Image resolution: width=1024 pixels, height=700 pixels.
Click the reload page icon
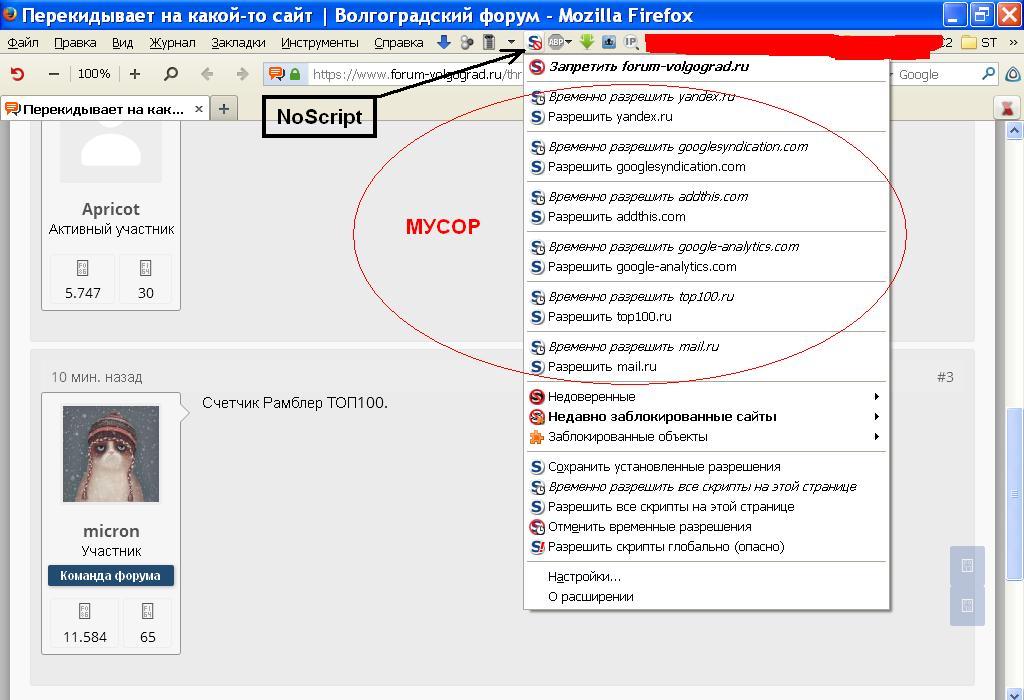point(18,74)
